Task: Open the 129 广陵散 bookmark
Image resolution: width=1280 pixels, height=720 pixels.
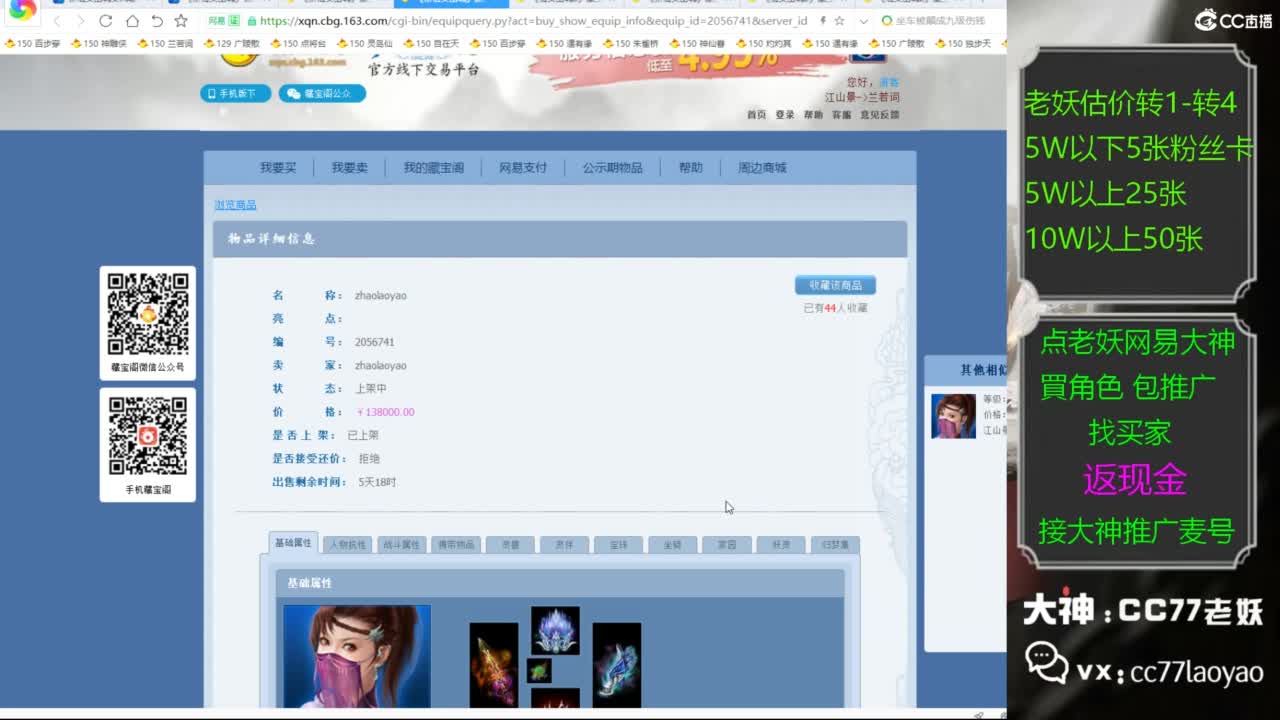Action: 231,44
